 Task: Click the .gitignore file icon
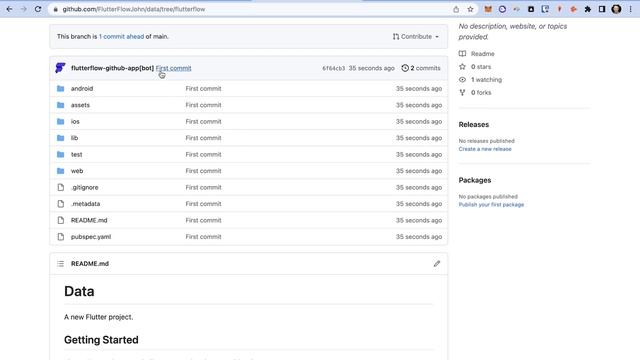tap(61, 187)
